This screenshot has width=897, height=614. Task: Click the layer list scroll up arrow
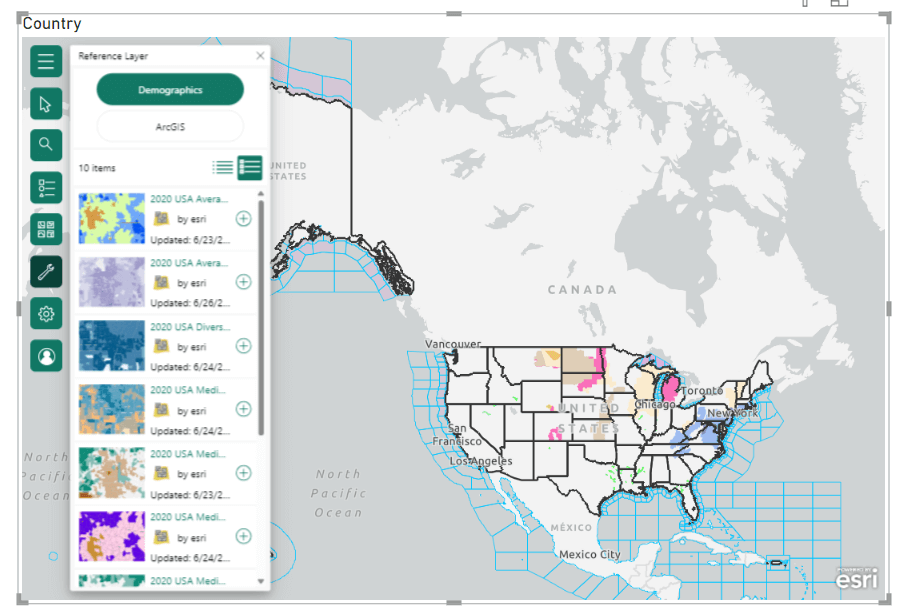tap(261, 194)
